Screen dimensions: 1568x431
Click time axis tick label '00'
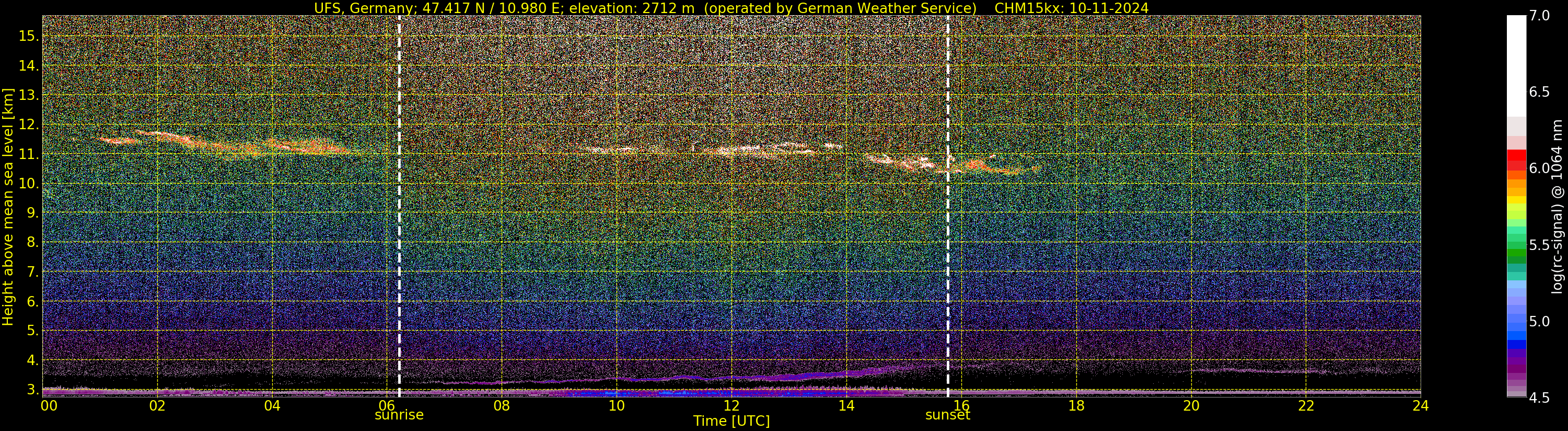point(49,405)
